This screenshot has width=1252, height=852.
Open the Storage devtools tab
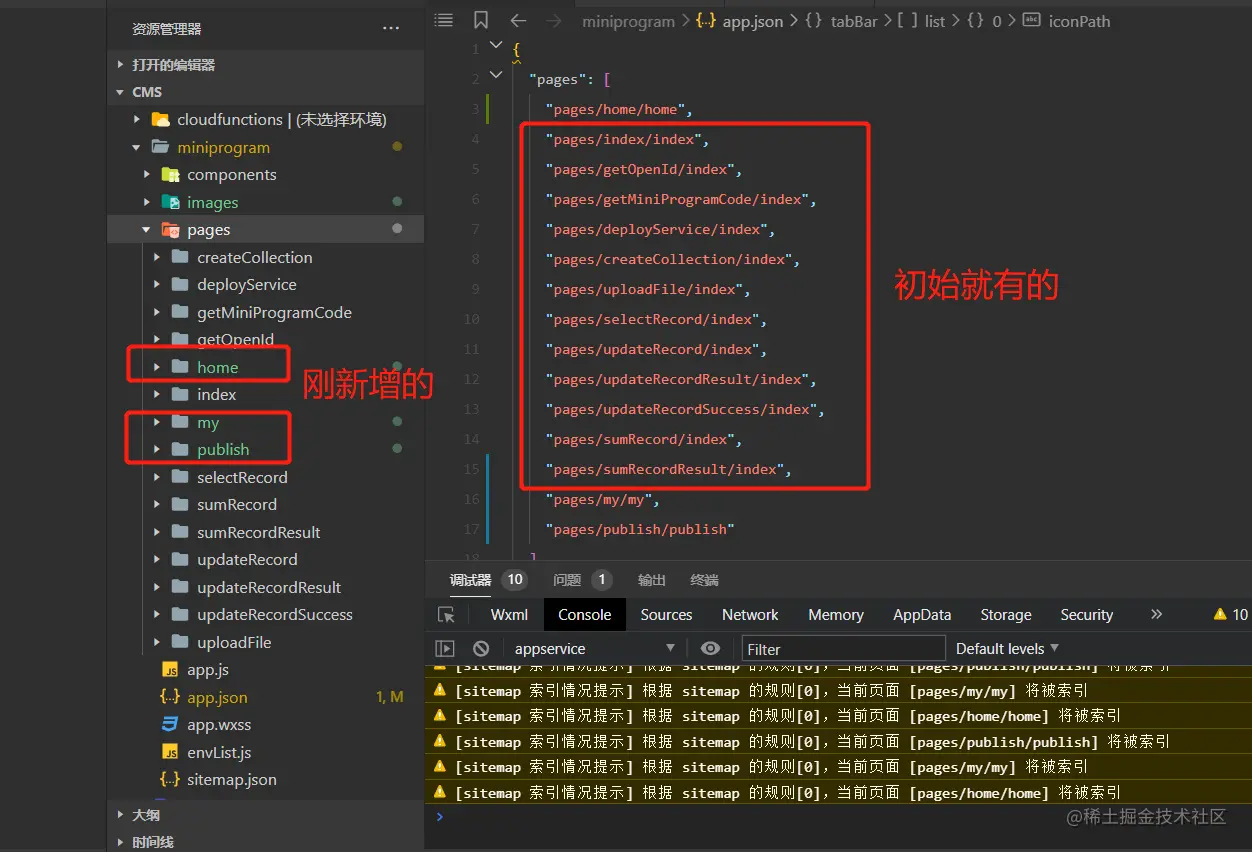click(1006, 614)
